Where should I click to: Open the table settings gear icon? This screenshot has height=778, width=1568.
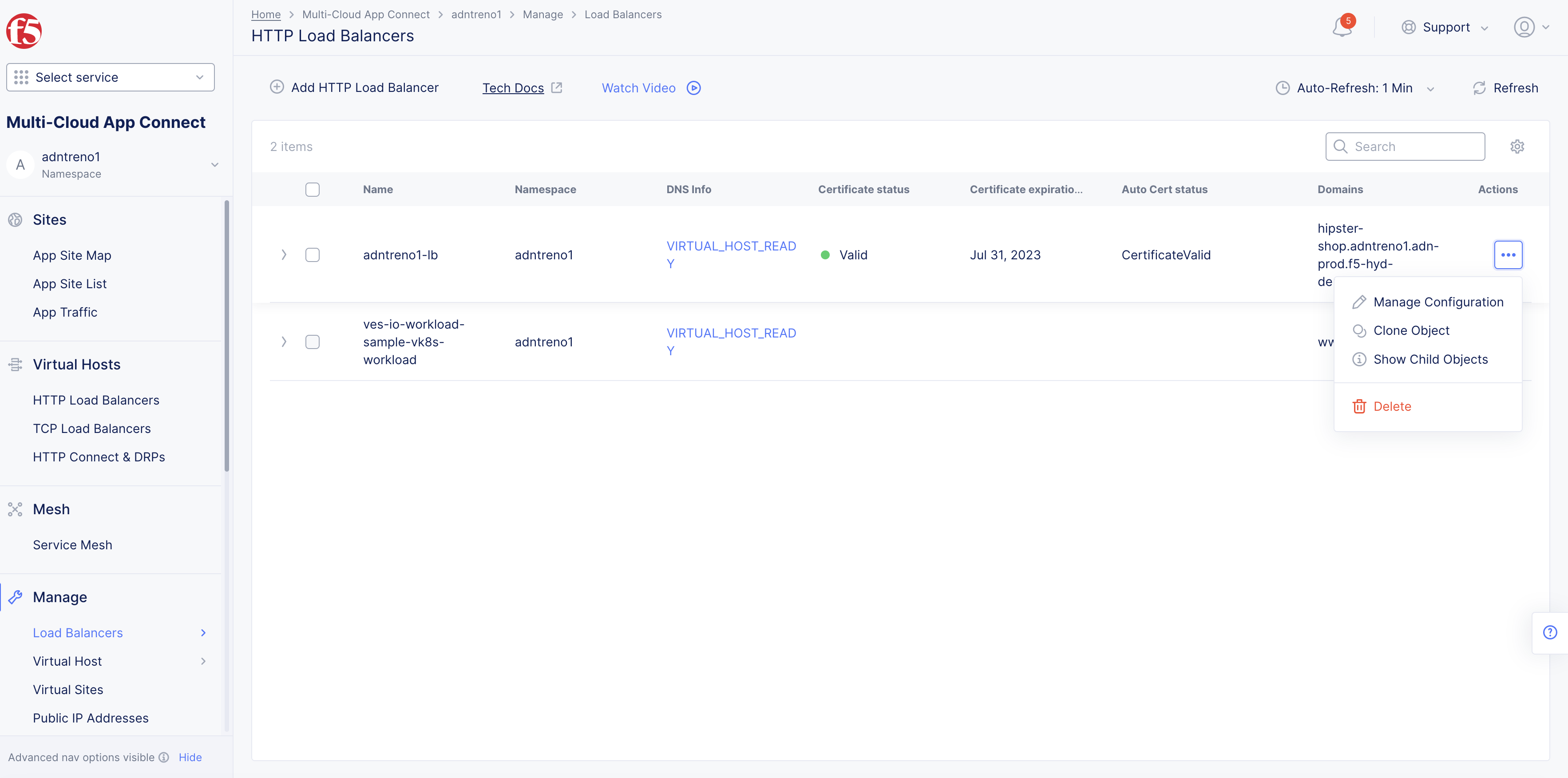pos(1517,147)
